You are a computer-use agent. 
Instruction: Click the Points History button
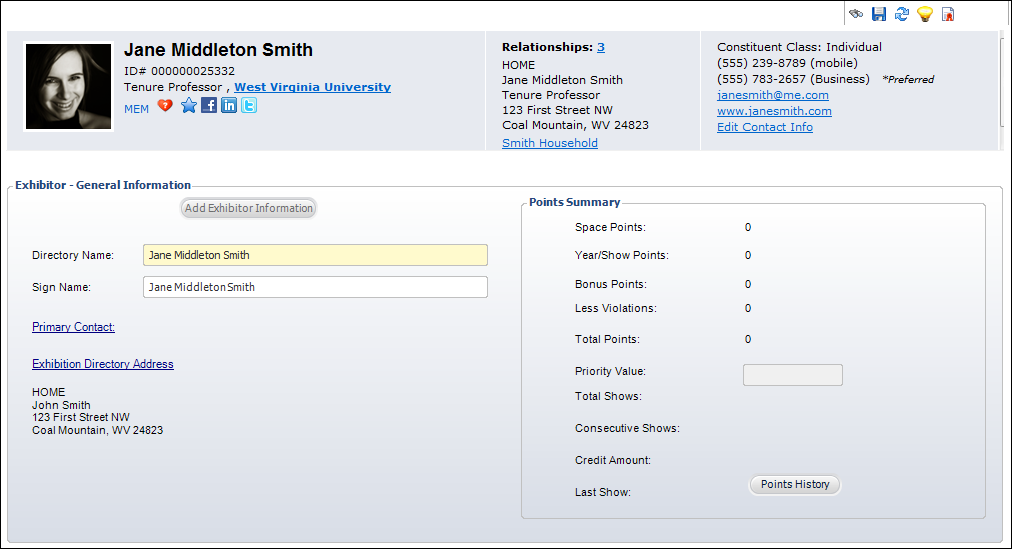[x=795, y=484]
